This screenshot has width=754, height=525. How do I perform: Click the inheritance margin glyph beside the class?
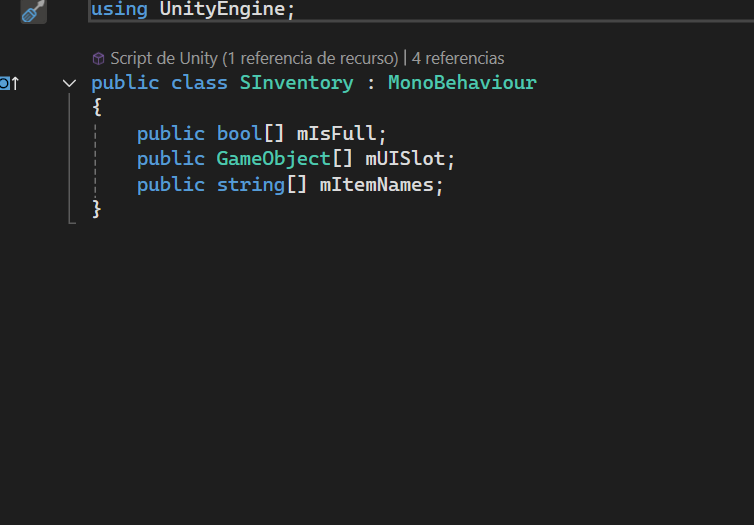pos(10,83)
